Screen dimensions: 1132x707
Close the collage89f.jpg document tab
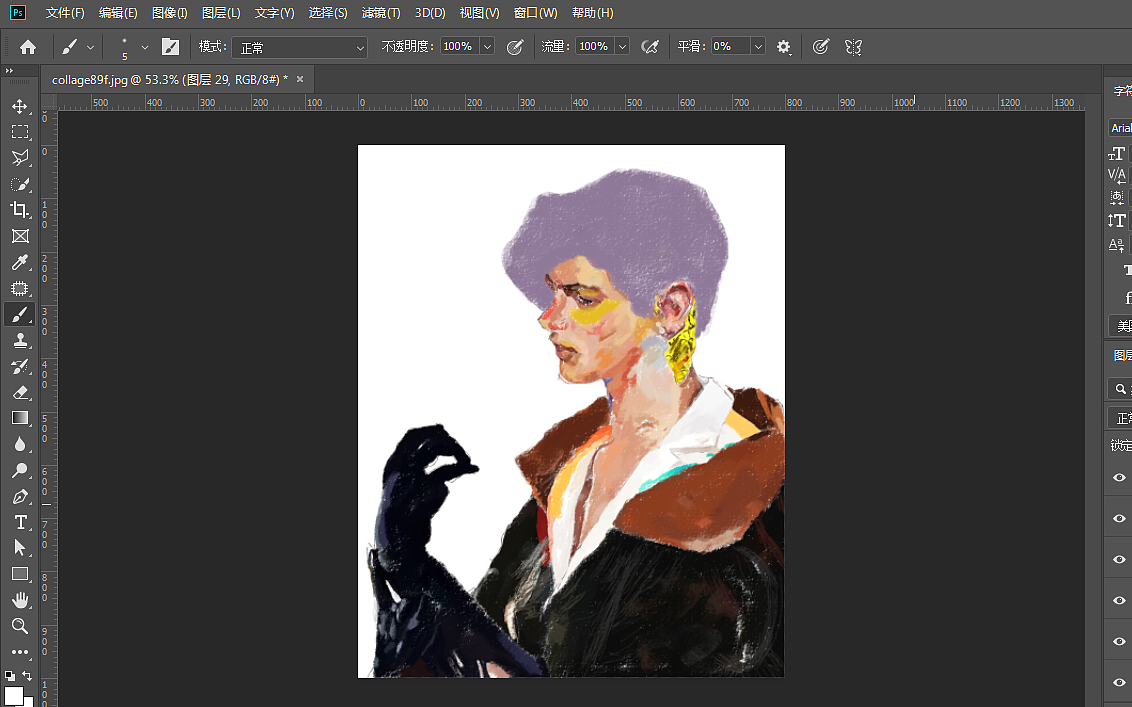pyautogui.click(x=300, y=79)
